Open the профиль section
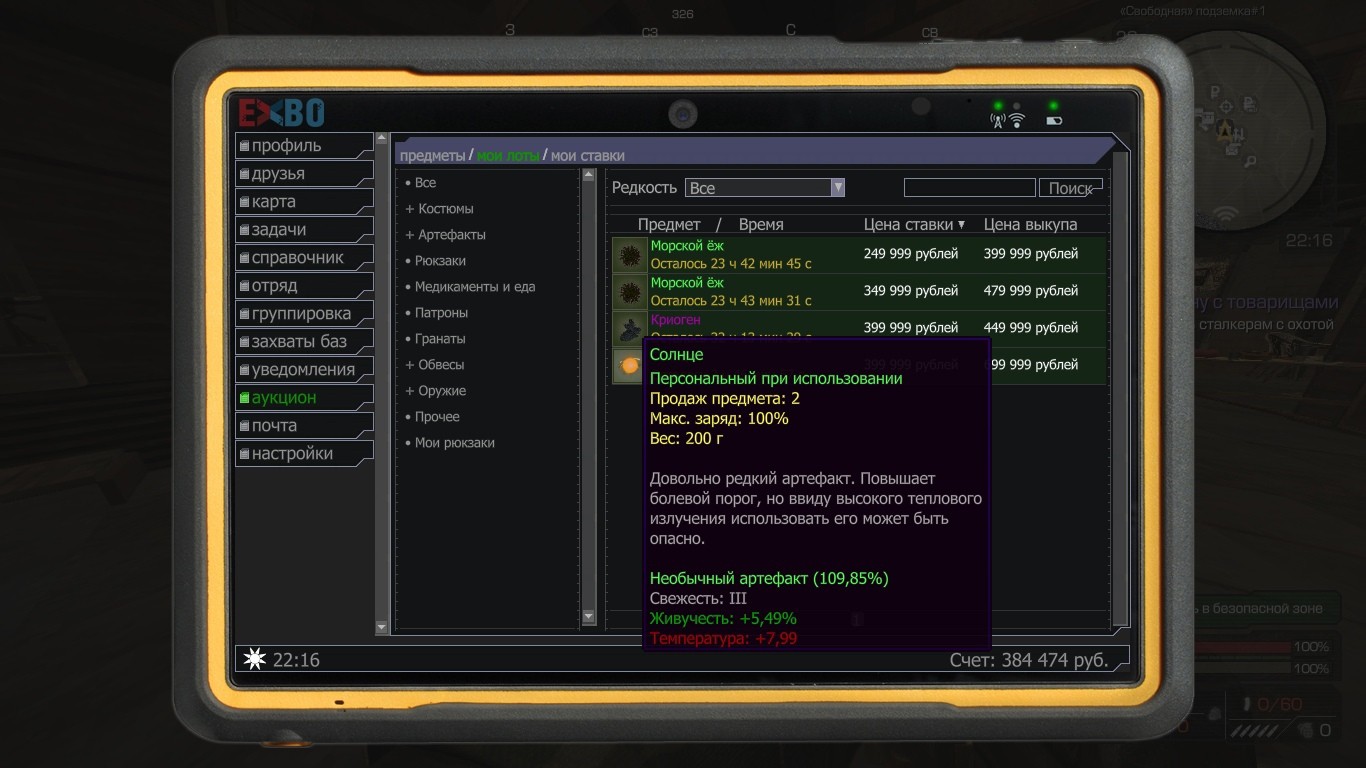This screenshot has width=1366, height=768. coord(304,146)
